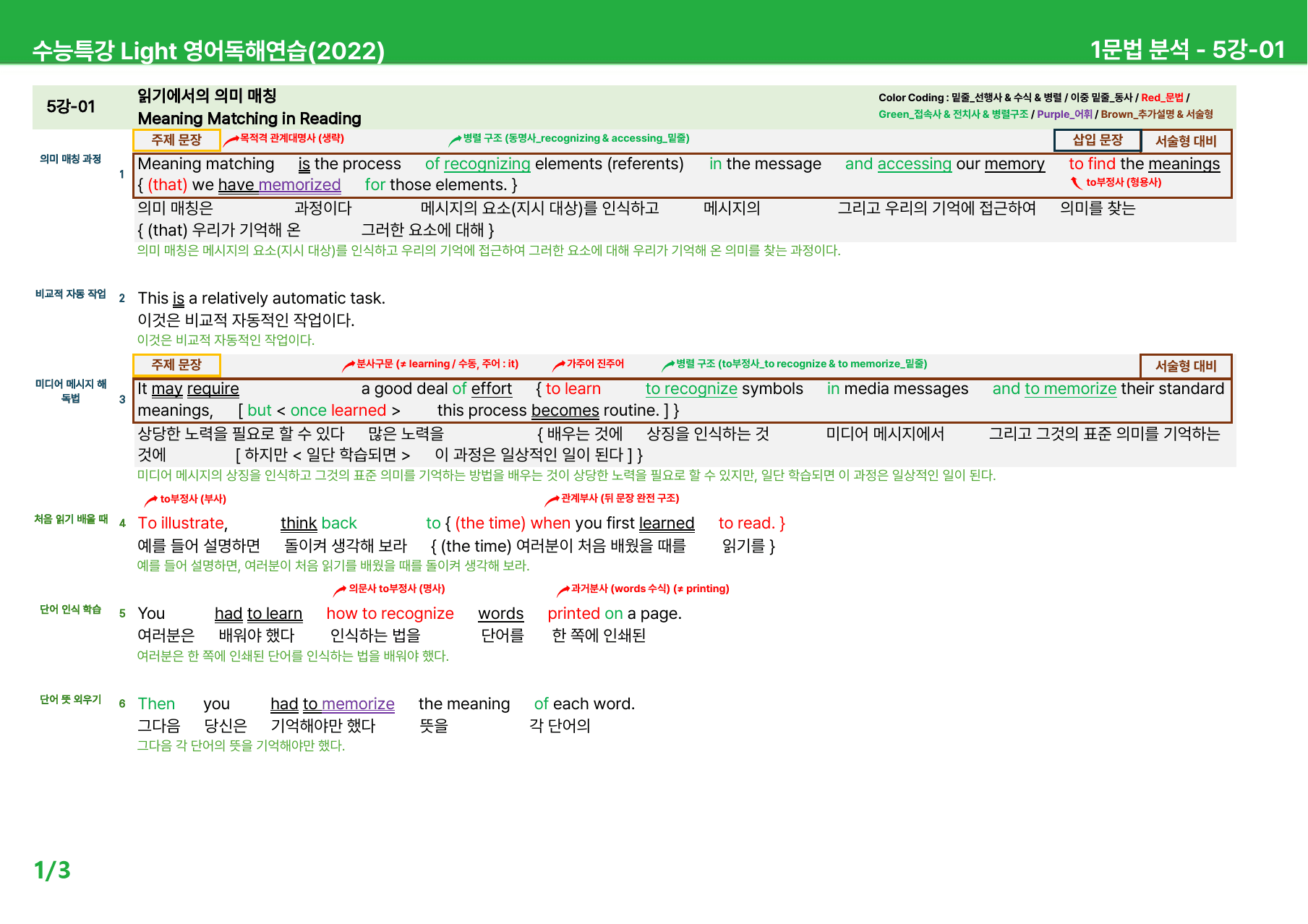Click the green phrase 'and to memorize' in sentence 3
The height and width of the screenshot is (924, 1308).
click(1054, 389)
